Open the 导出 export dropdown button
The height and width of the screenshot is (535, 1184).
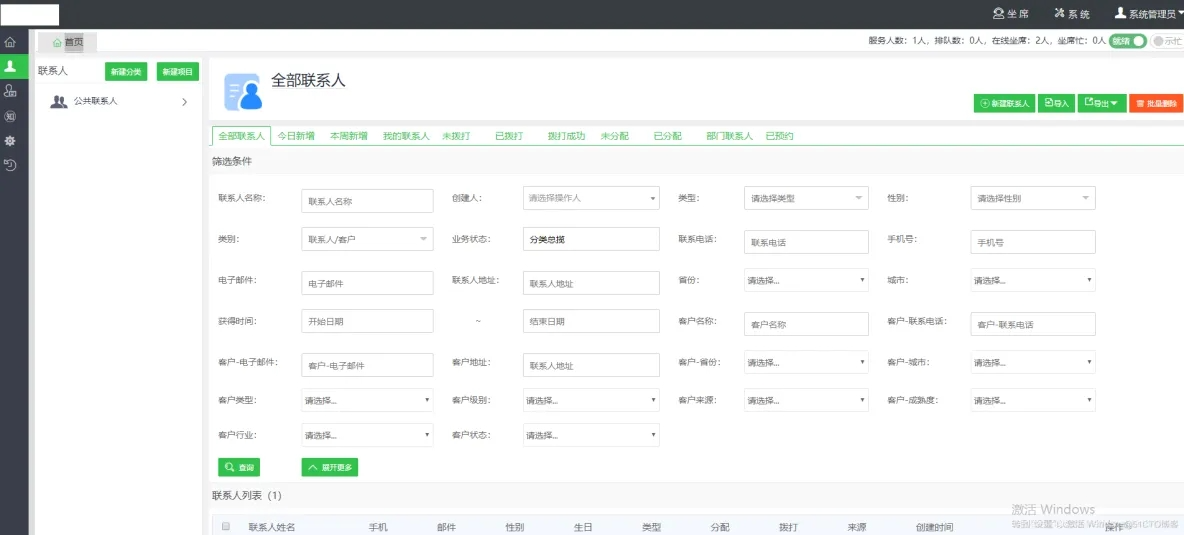1102,103
